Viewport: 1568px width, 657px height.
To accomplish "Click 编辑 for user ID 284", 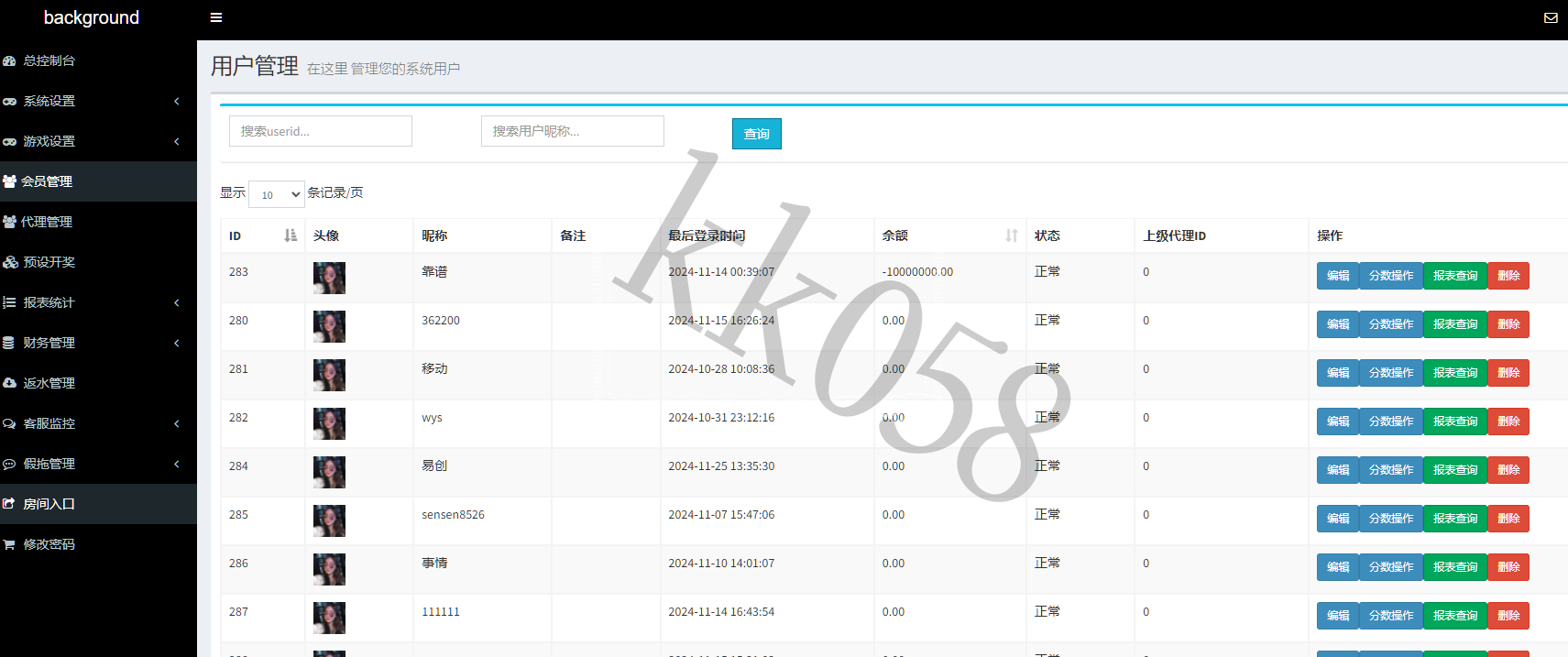I will click(1338, 470).
